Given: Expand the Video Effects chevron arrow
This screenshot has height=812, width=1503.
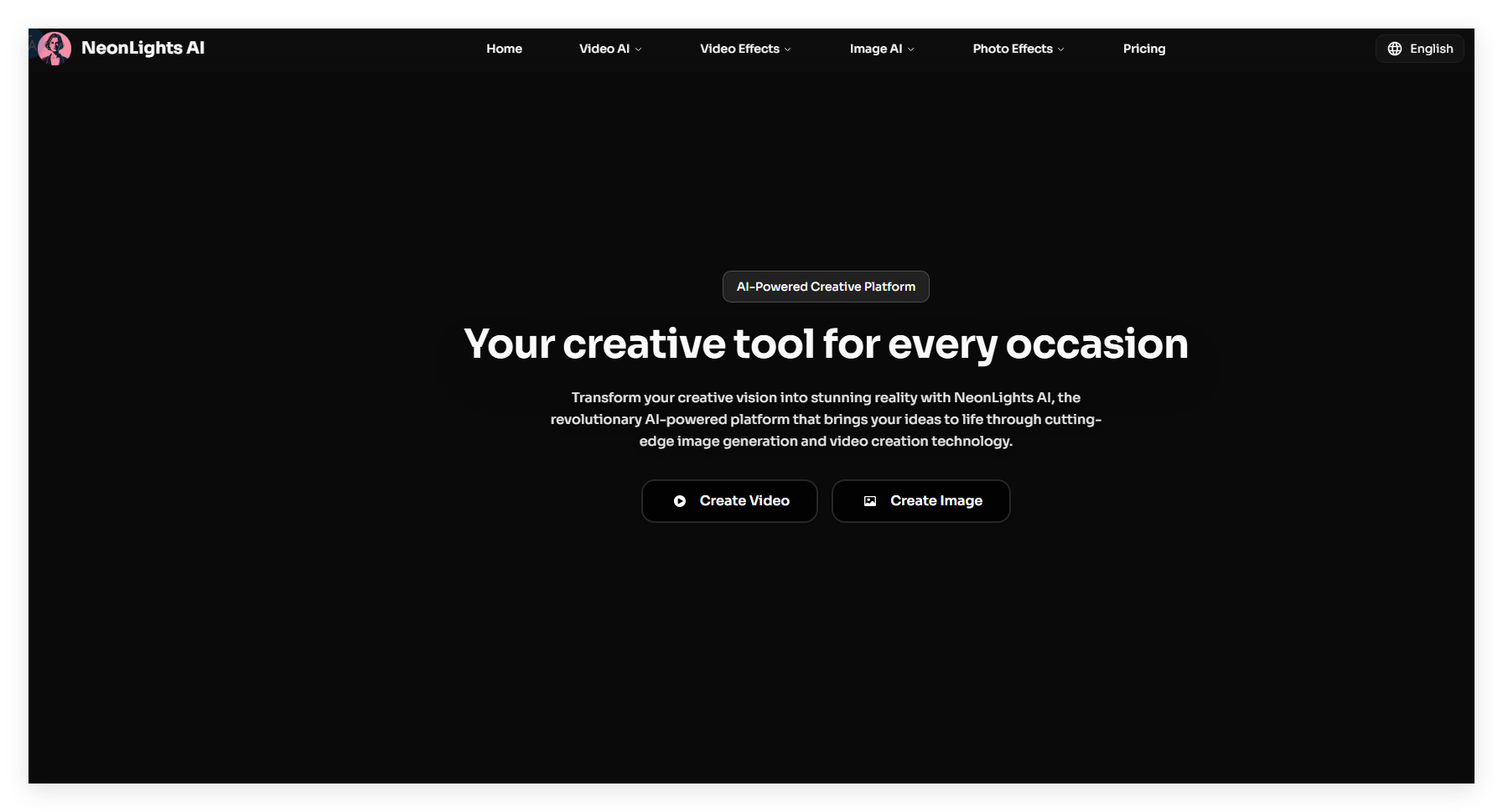Looking at the screenshot, I should (788, 49).
